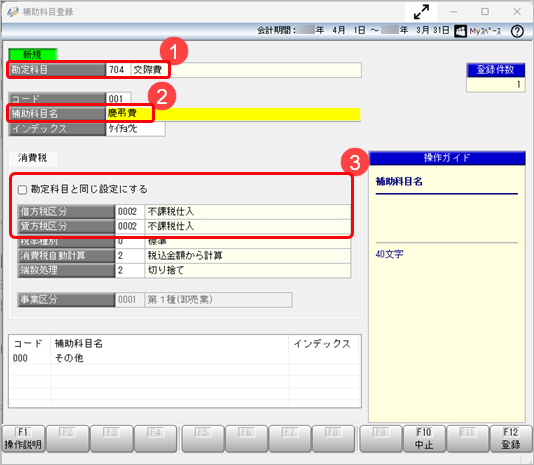Click 切り捨て value text
The width and height of the screenshot is (534, 465).
tap(166, 270)
